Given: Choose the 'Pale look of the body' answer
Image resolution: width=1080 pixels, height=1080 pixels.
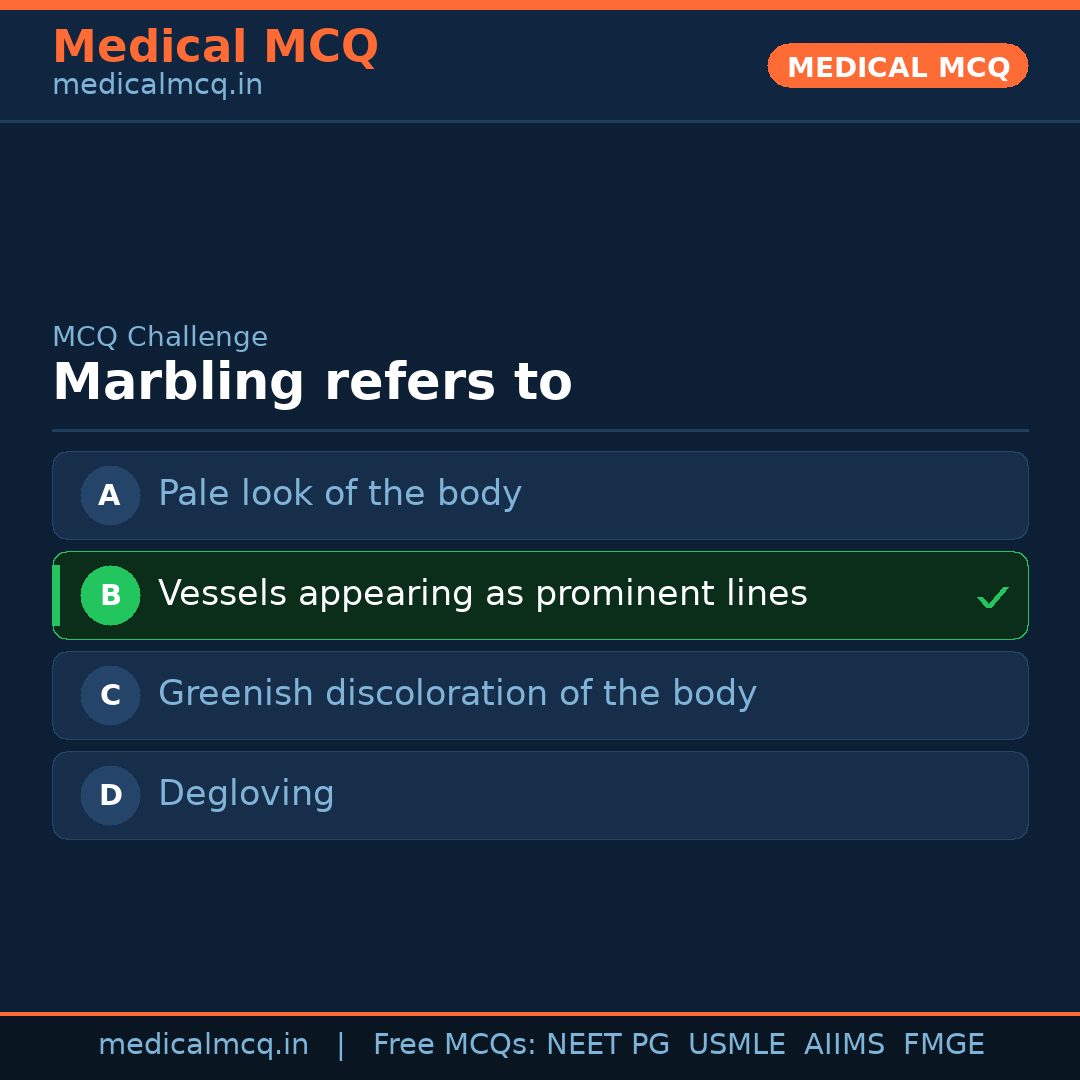Looking at the screenshot, I should click(340, 494).
